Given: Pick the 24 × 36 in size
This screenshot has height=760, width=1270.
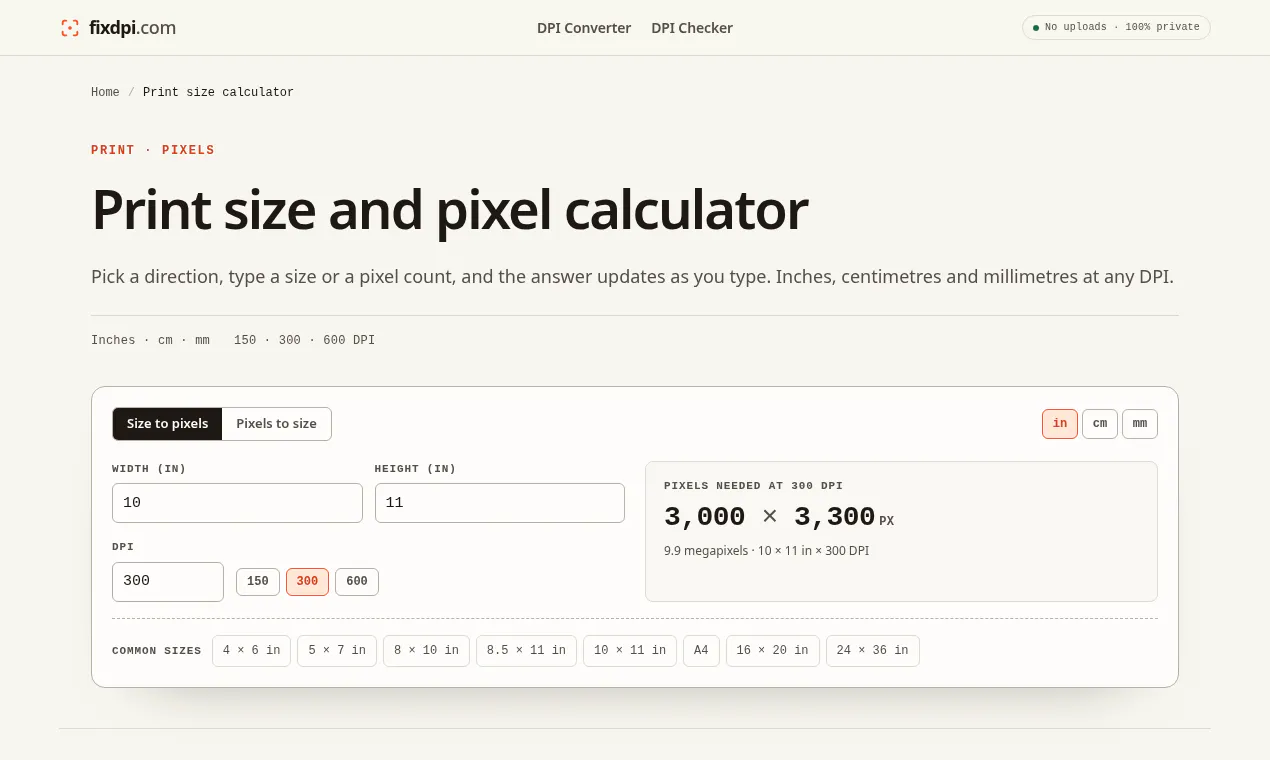Looking at the screenshot, I should pyautogui.click(x=873, y=651).
